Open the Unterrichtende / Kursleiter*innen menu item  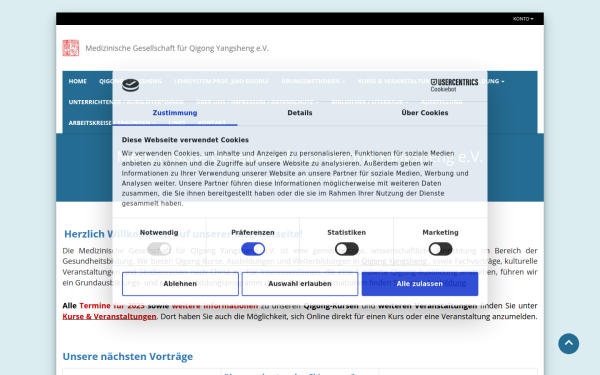126,102
